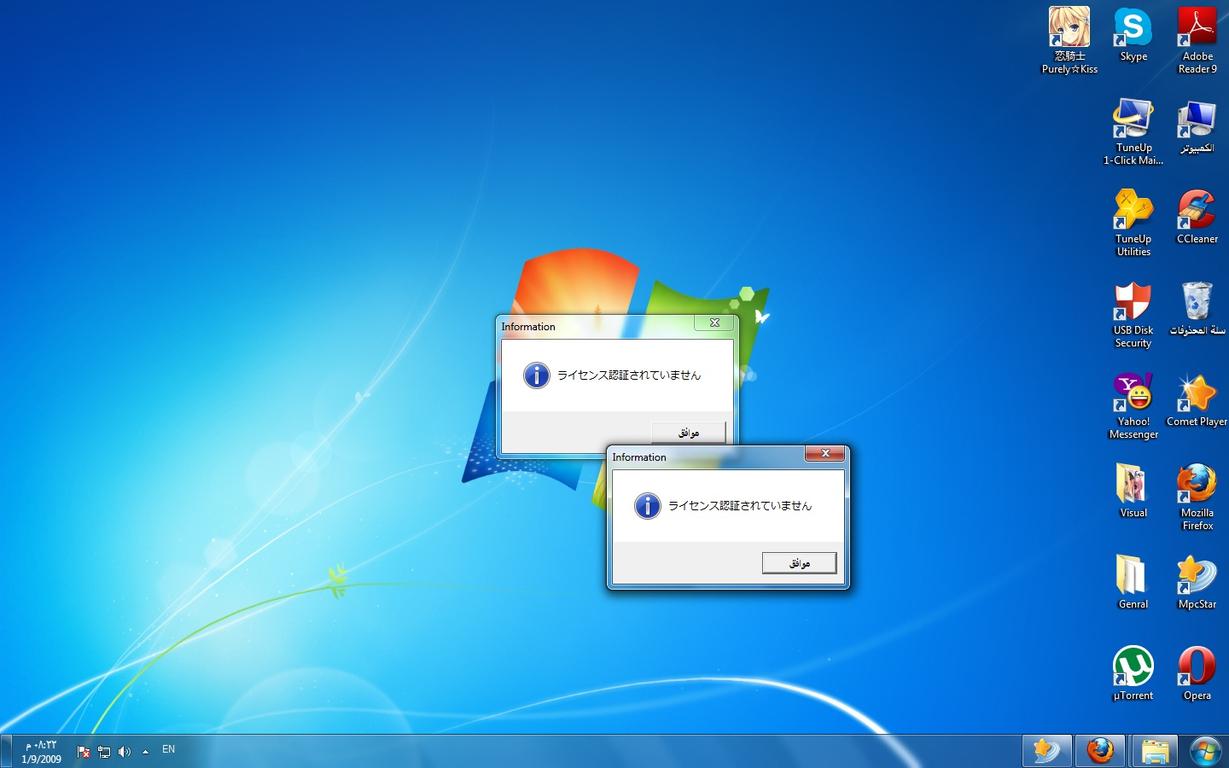Select the µTorrent desktop shortcut
The height and width of the screenshot is (768, 1229).
(1133, 667)
